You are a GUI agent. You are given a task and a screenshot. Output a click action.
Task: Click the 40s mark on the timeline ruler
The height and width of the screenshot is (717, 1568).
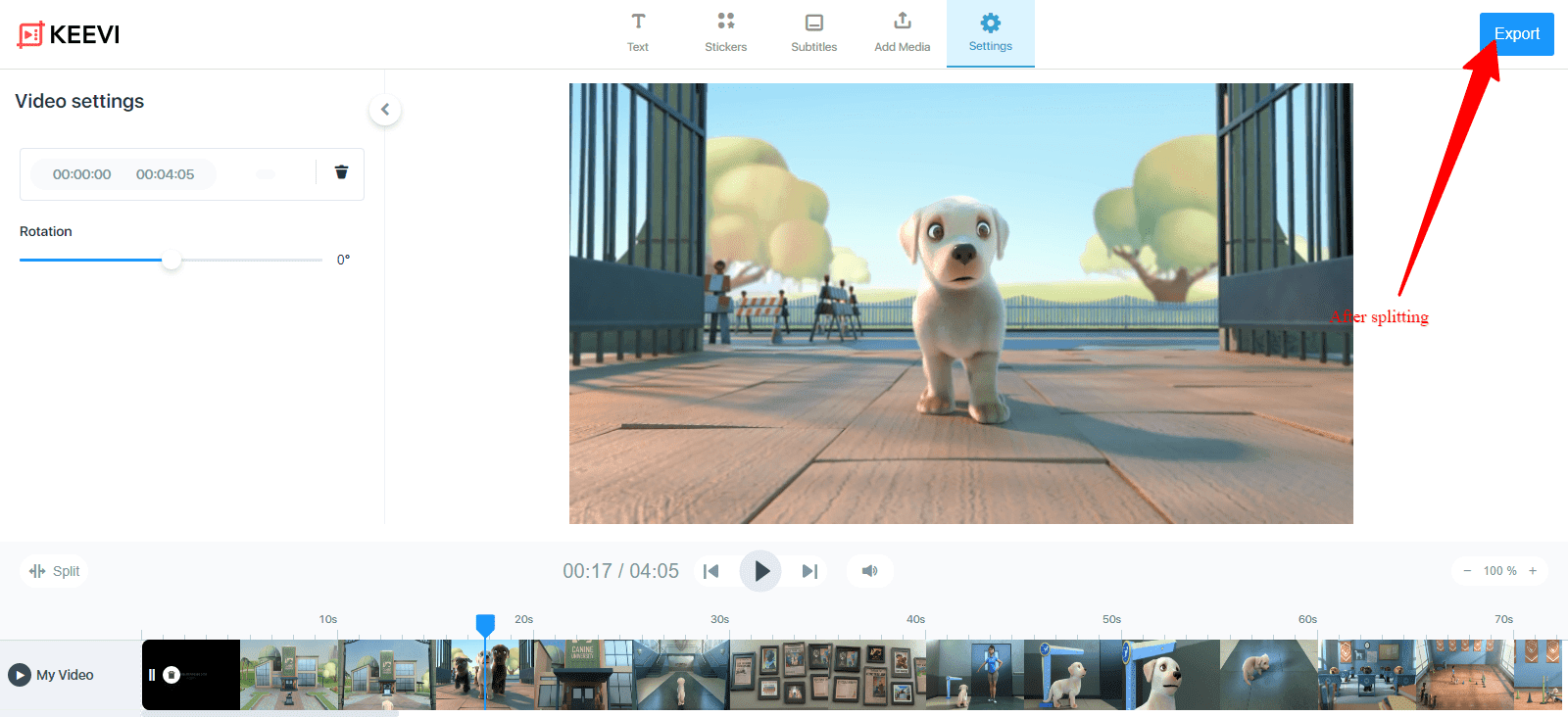pos(916,619)
